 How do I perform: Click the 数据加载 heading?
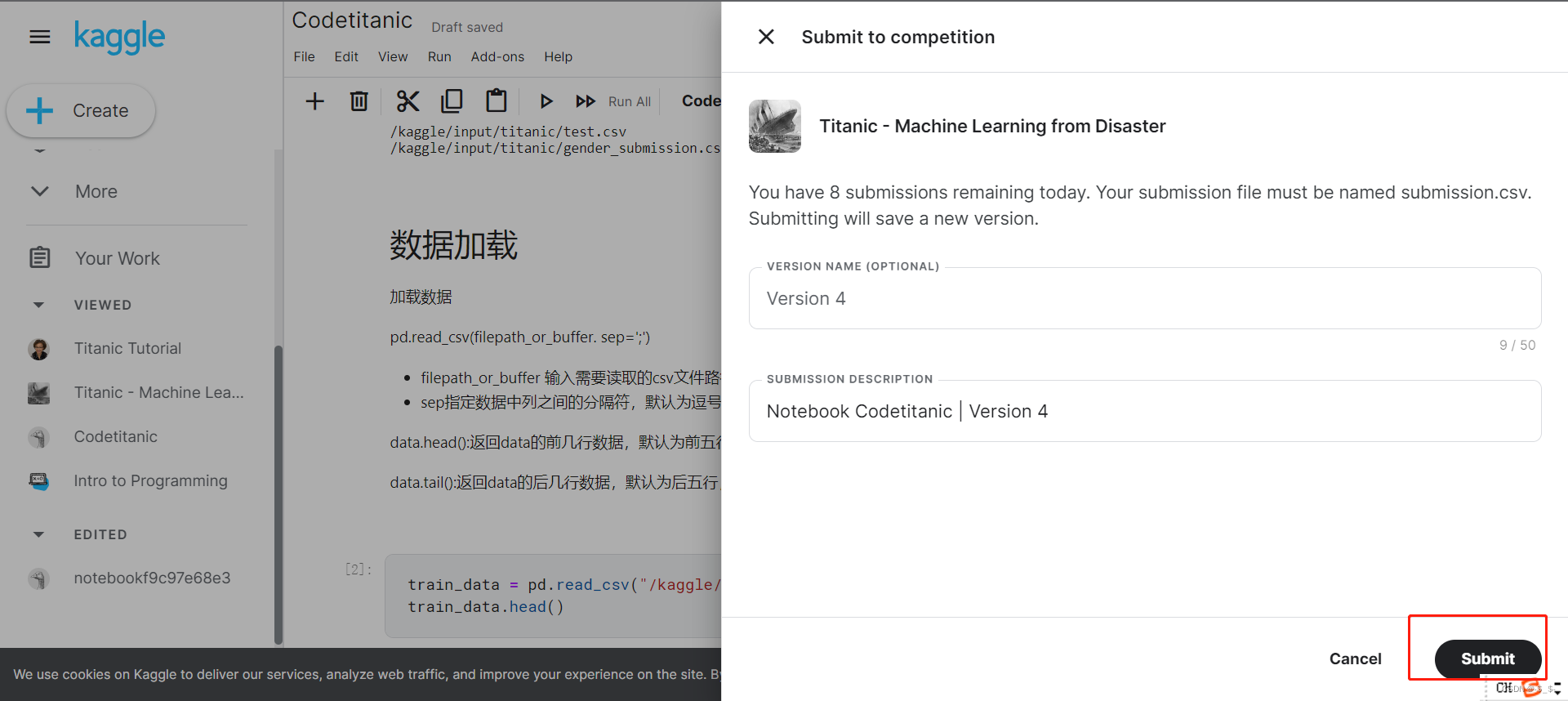453,245
